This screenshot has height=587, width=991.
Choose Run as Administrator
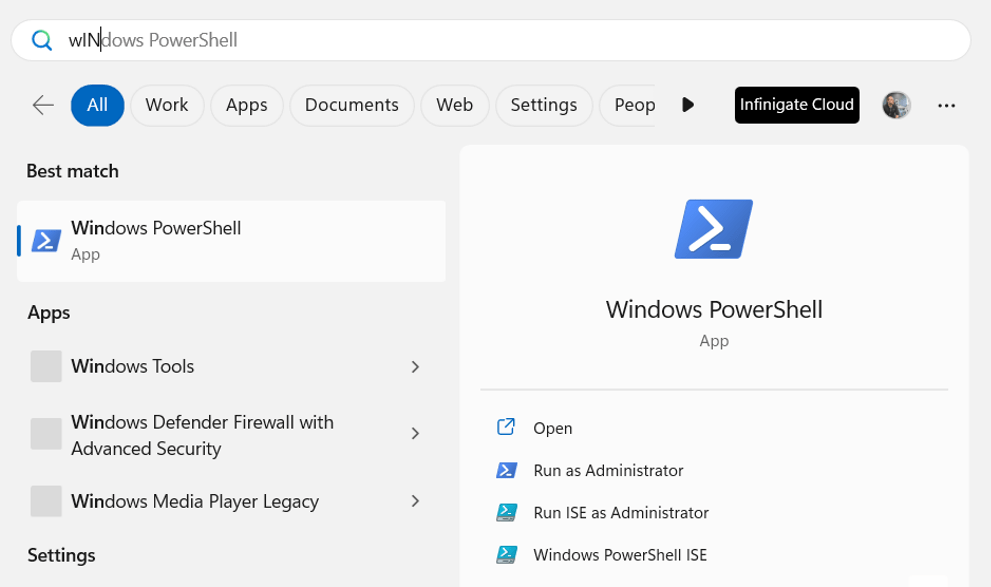tap(608, 471)
